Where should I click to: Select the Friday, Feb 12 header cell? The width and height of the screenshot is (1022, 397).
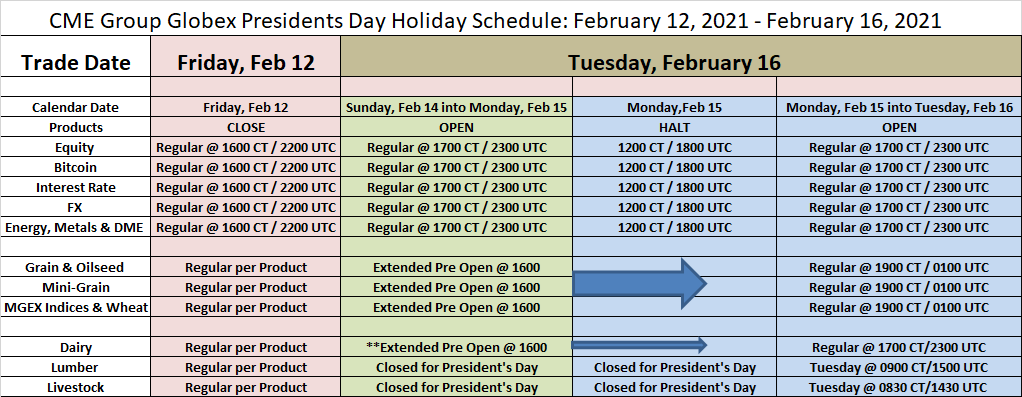[246, 63]
